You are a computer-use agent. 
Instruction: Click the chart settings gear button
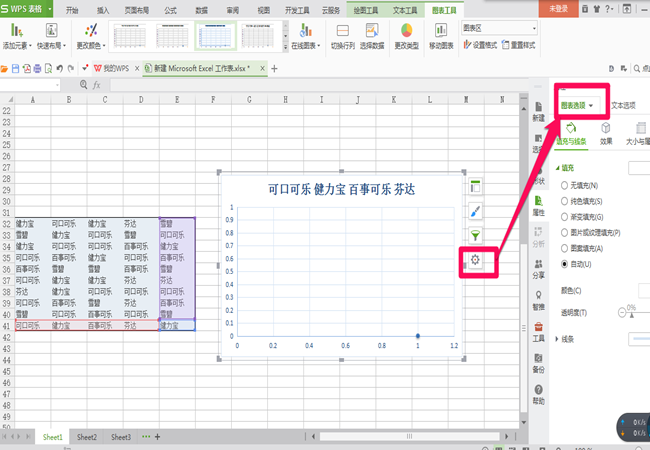[x=475, y=260]
